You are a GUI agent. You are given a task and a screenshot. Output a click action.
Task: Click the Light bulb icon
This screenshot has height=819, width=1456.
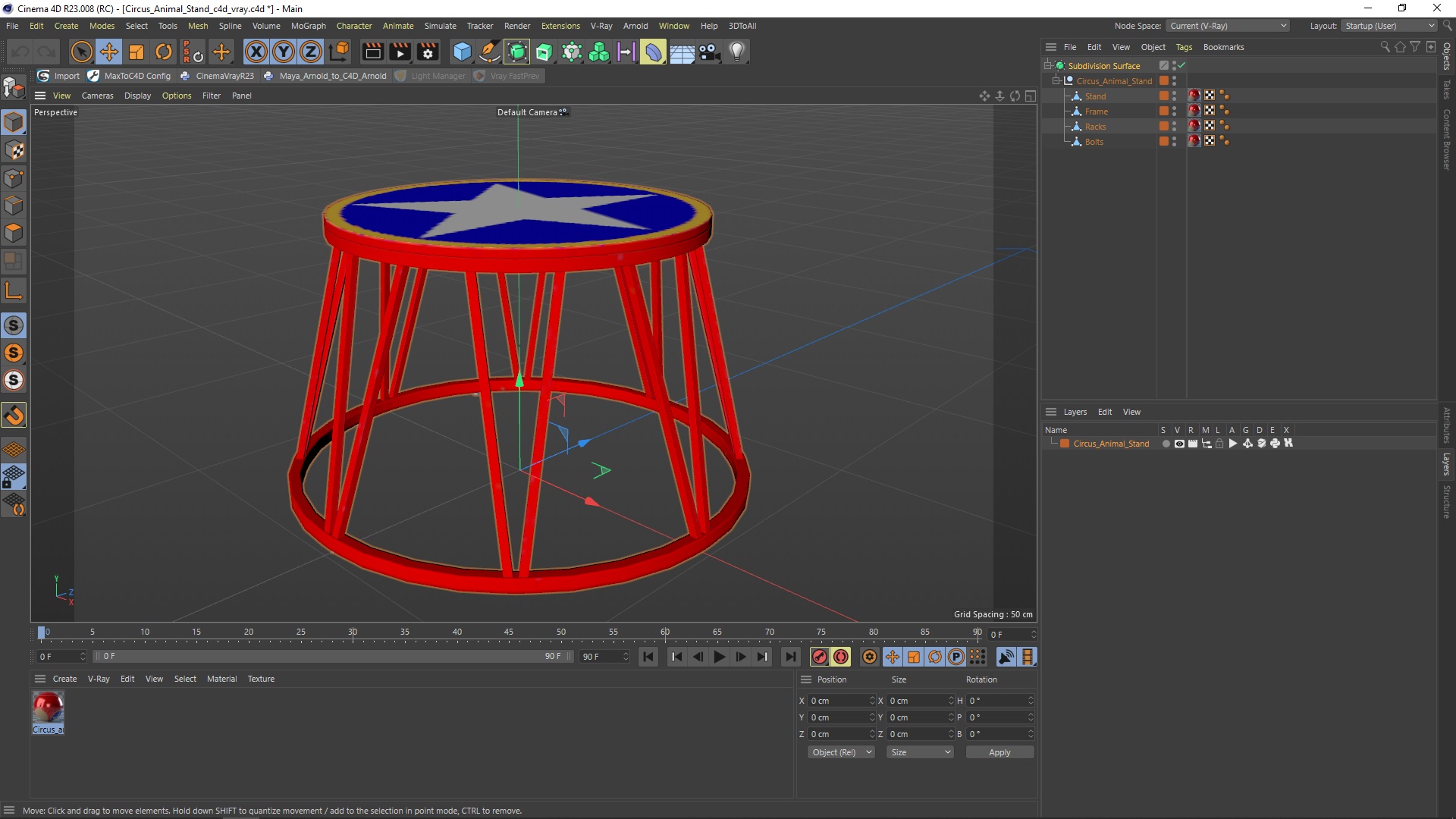coord(737,52)
